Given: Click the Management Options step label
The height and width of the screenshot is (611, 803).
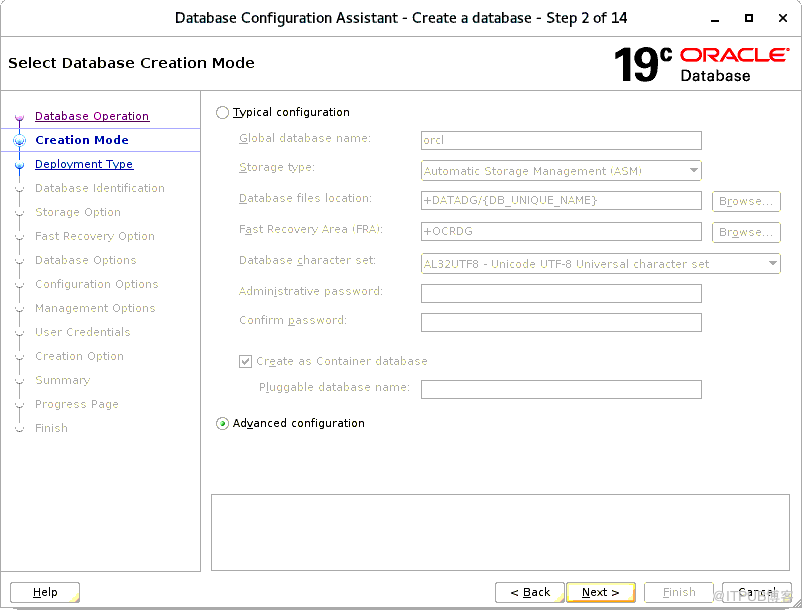Looking at the screenshot, I should (x=95, y=308).
